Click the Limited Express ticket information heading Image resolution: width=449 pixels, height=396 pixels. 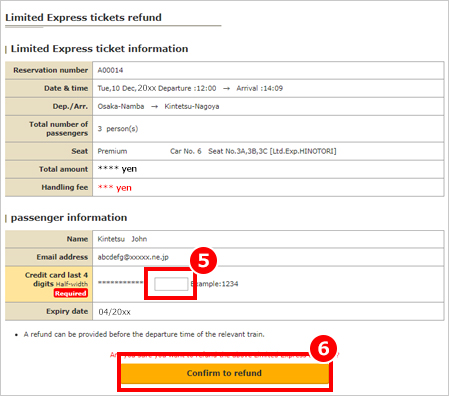pyautogui.click(x=99, y=49)
